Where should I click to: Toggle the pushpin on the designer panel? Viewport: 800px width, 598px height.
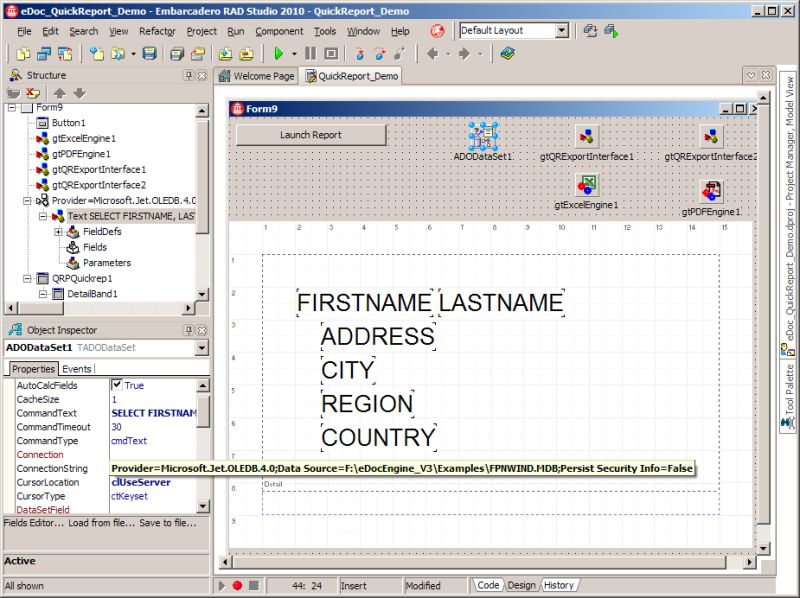pyautogui.click(x=750, y=74)
